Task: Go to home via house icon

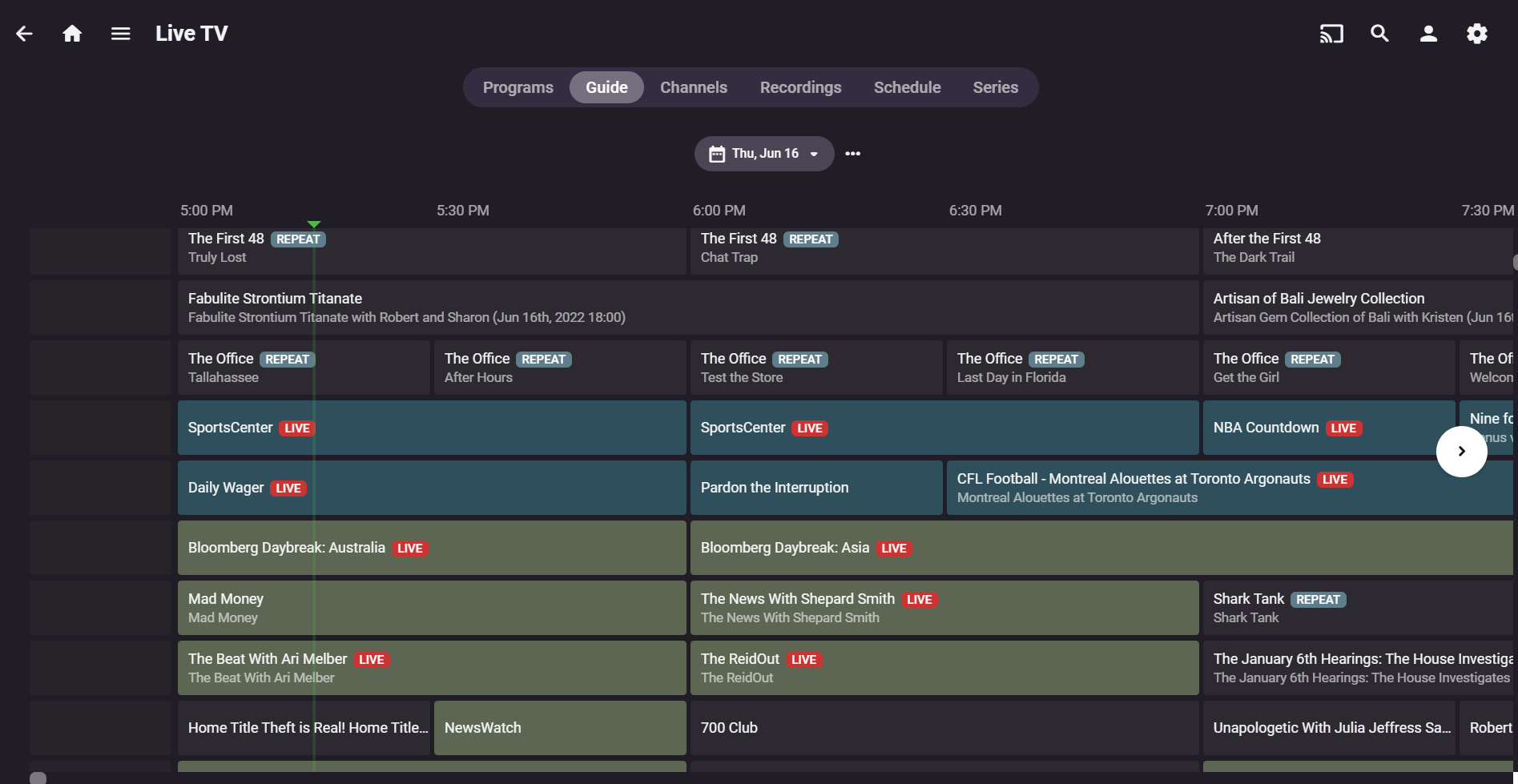Action: click(x=72, y=34)
